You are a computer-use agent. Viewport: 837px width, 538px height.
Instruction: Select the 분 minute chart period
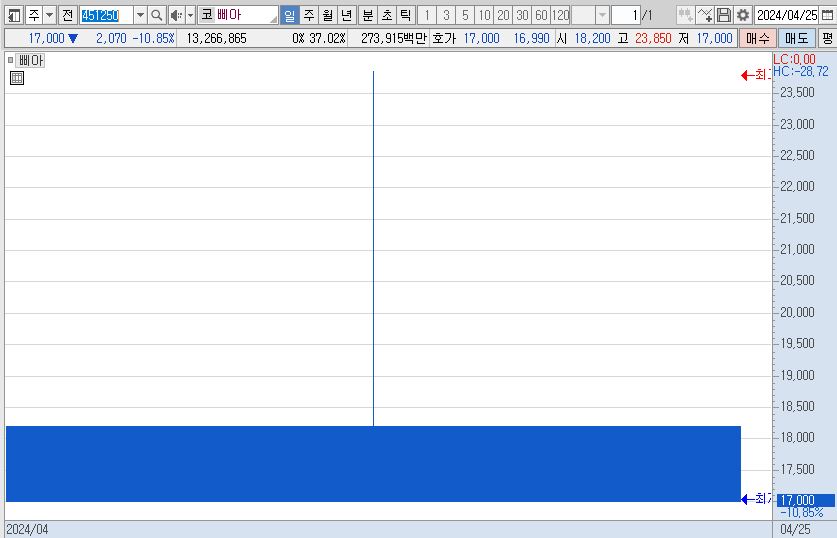(367, 15)
